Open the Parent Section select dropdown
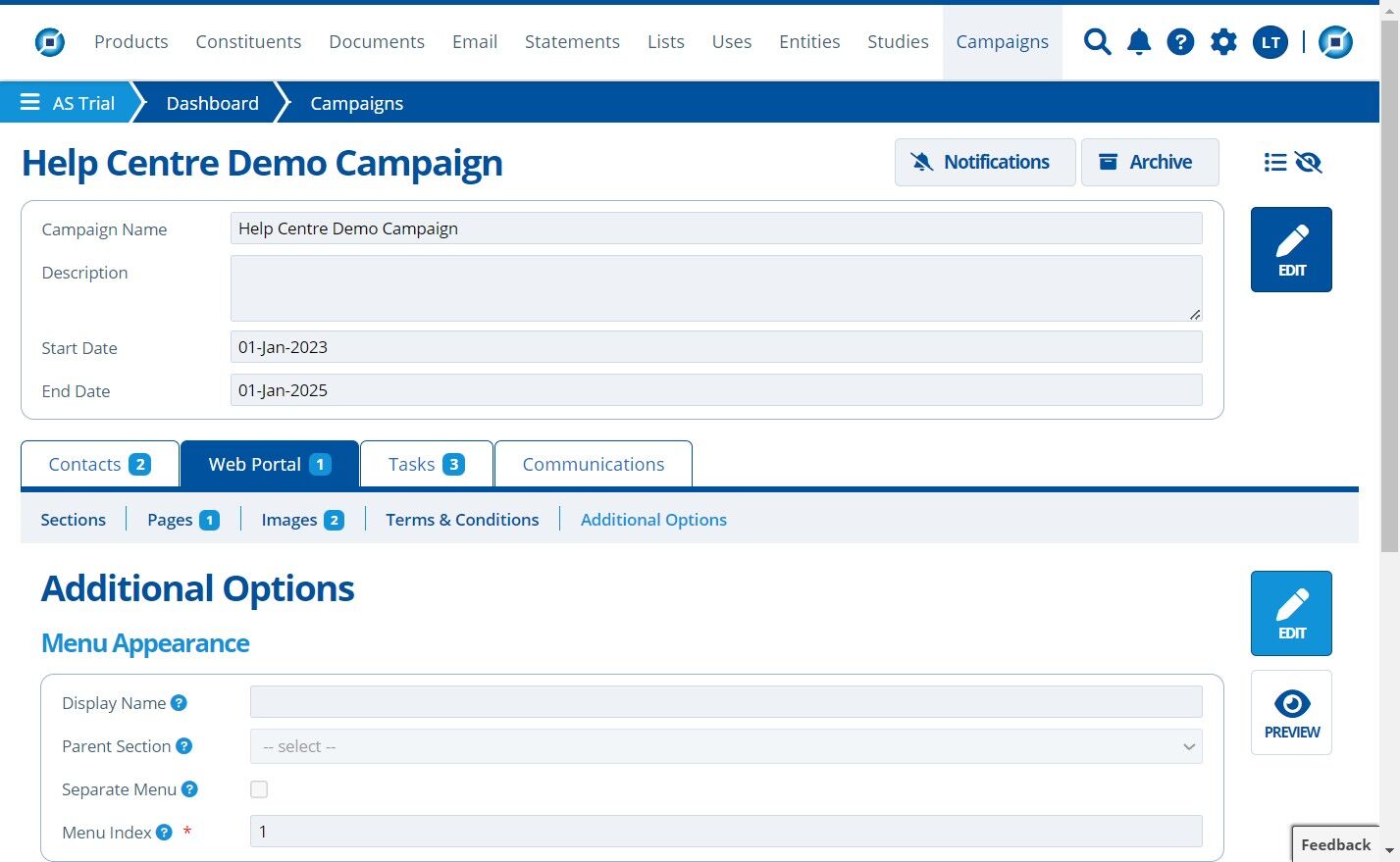 click(x=726, y=746)
